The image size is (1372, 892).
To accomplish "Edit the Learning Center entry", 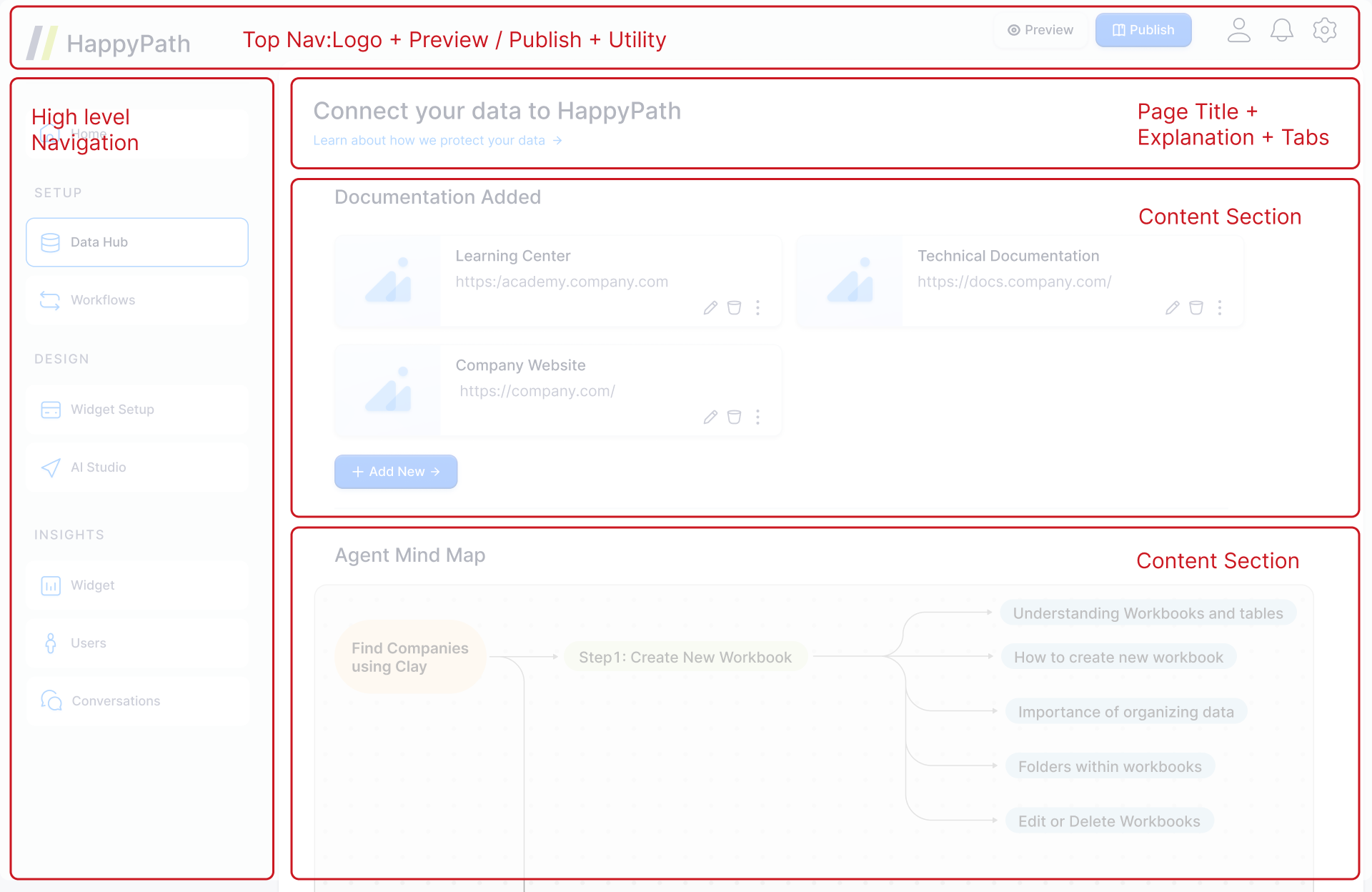I will [x=710, y=308].
